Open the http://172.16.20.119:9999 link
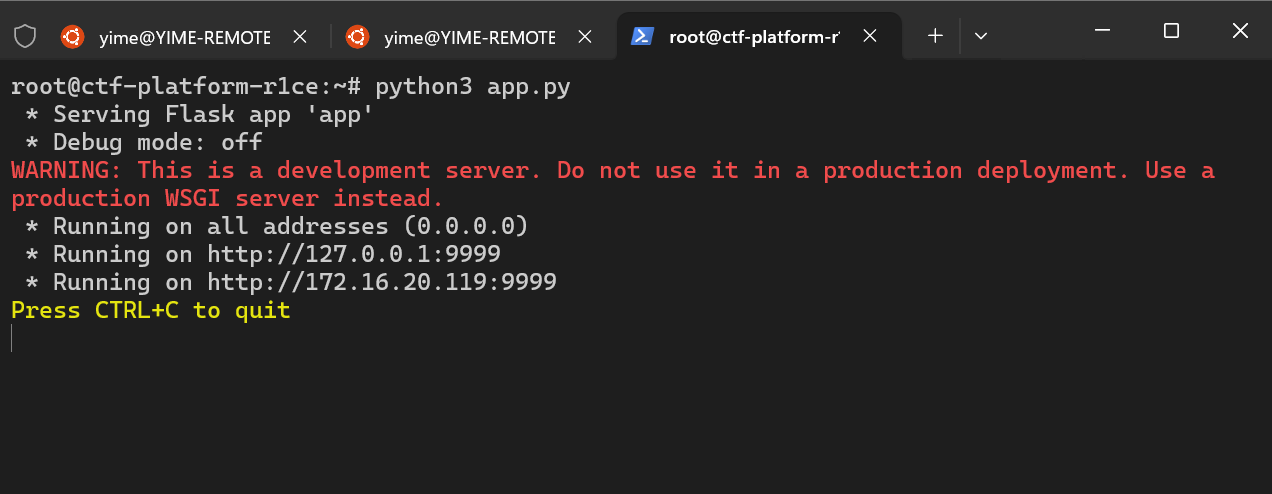The height and width of the screenshot is (494, 1272). coord(382,282)
